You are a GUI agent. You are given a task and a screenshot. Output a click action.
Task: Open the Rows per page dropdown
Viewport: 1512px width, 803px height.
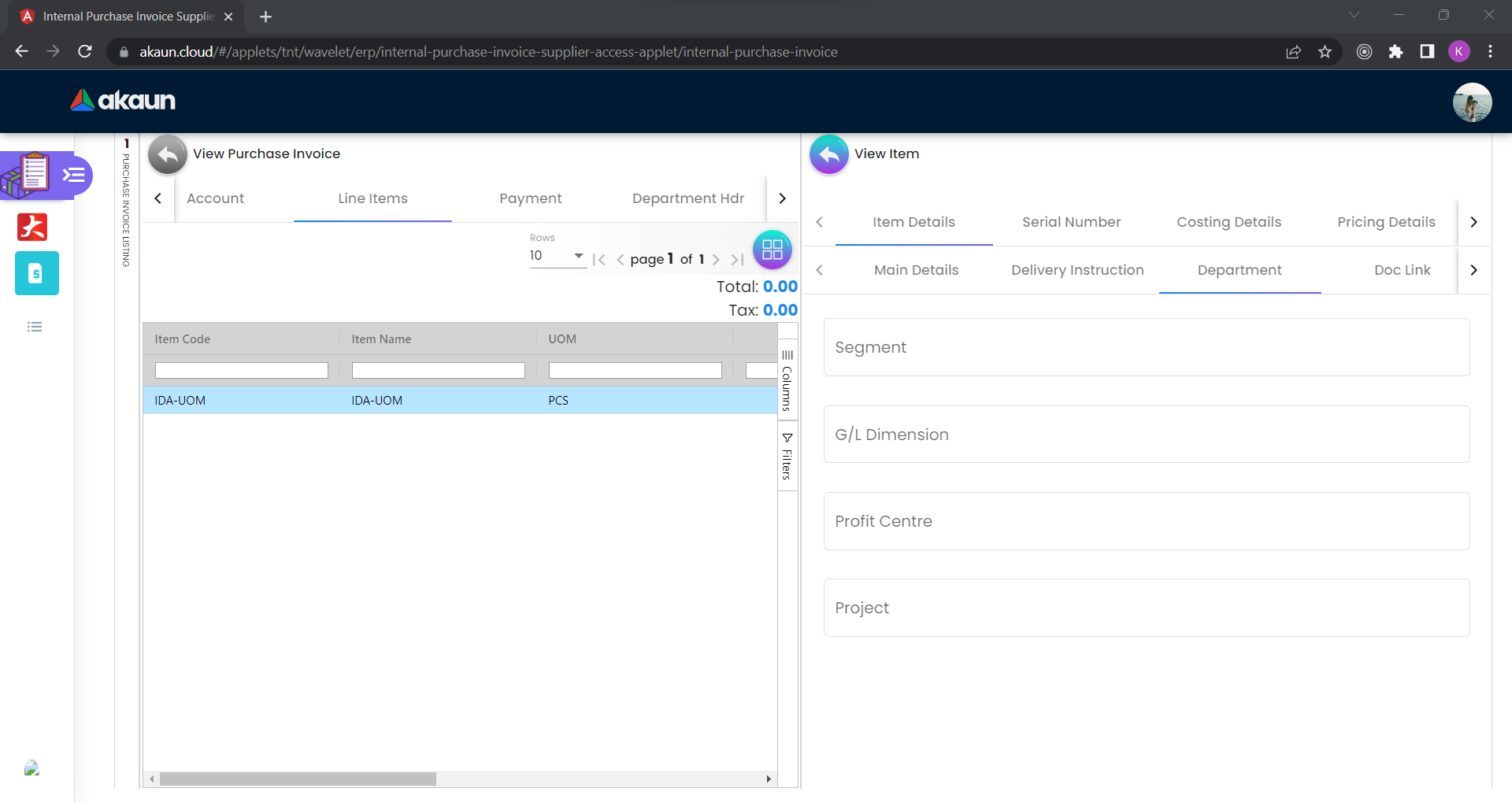[558, 256]
